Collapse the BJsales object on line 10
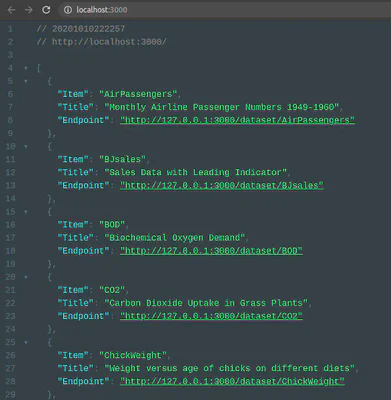391x400 pixels. (x=26, y=147)
